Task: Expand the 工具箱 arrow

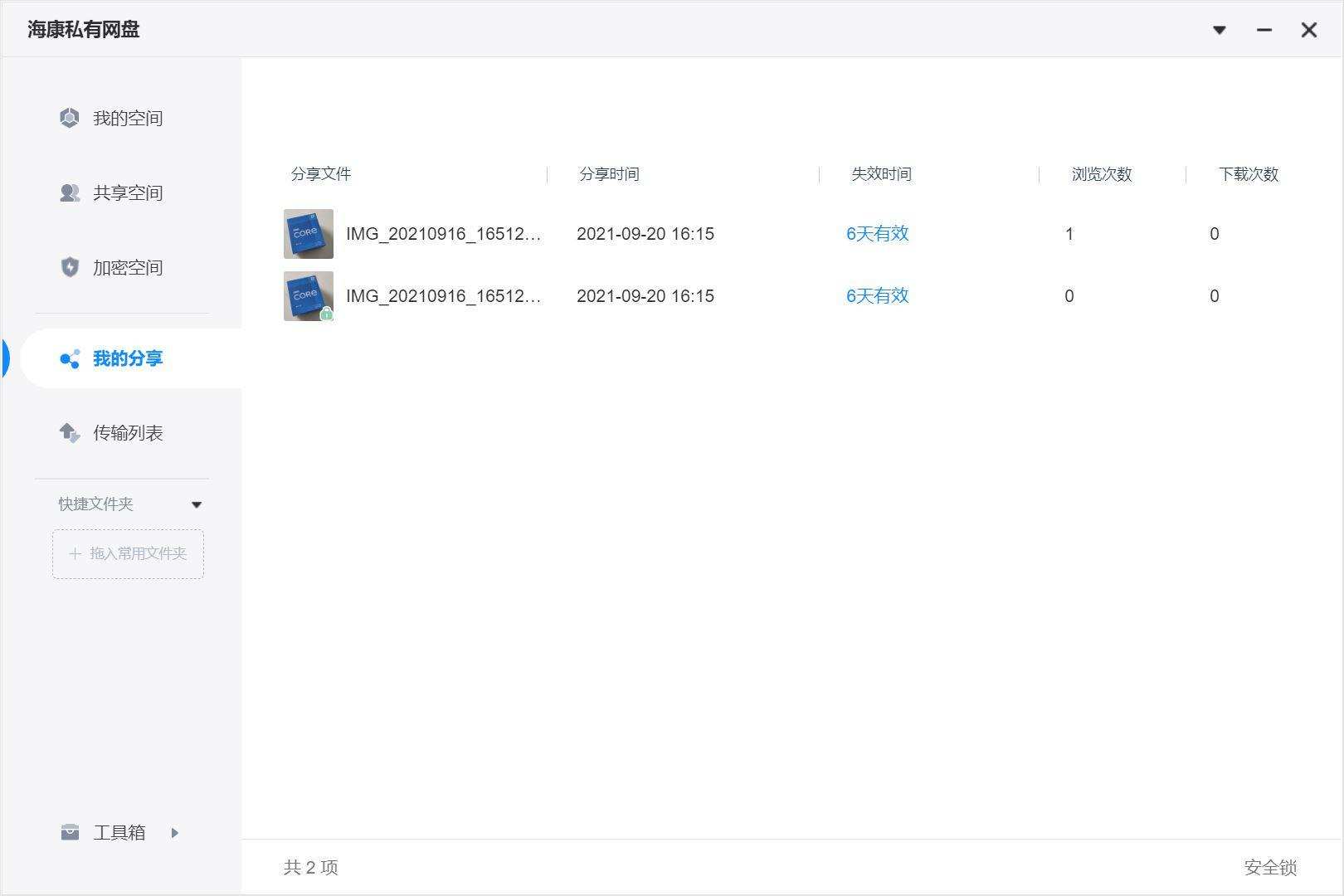Action: pyautogui.click(x=174, y=833)
